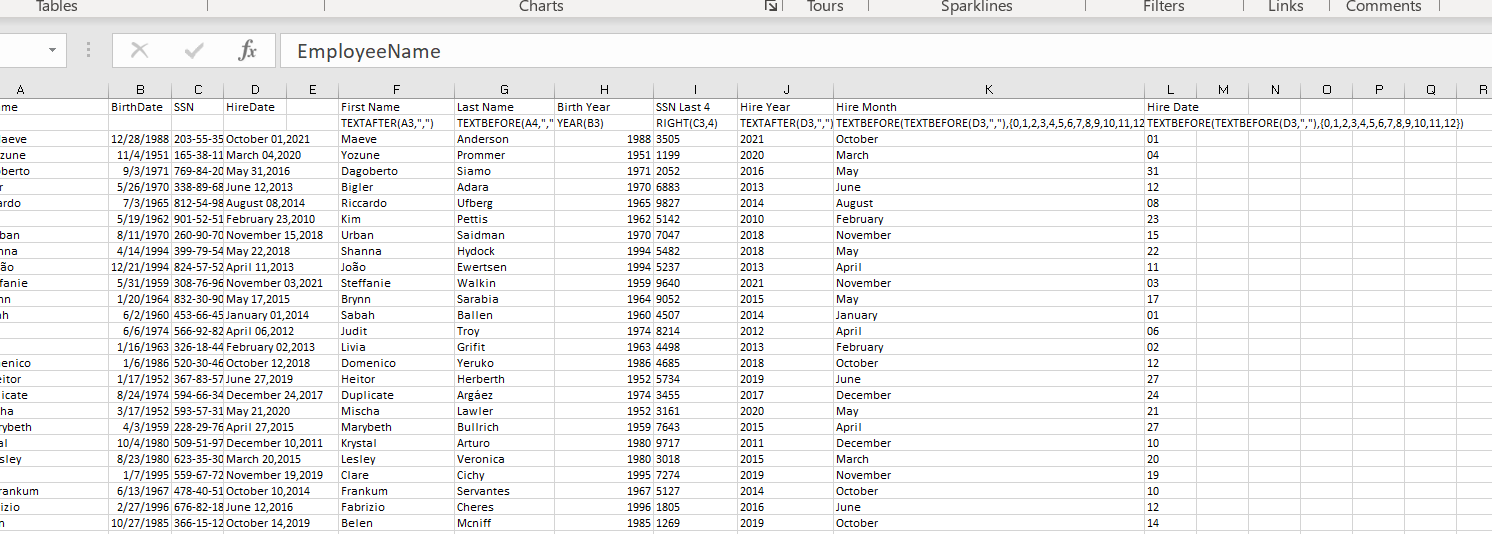This screenshot has width=1492, height=534.
Task: Select the first name cell Maeve
Action: pos(397,139)
